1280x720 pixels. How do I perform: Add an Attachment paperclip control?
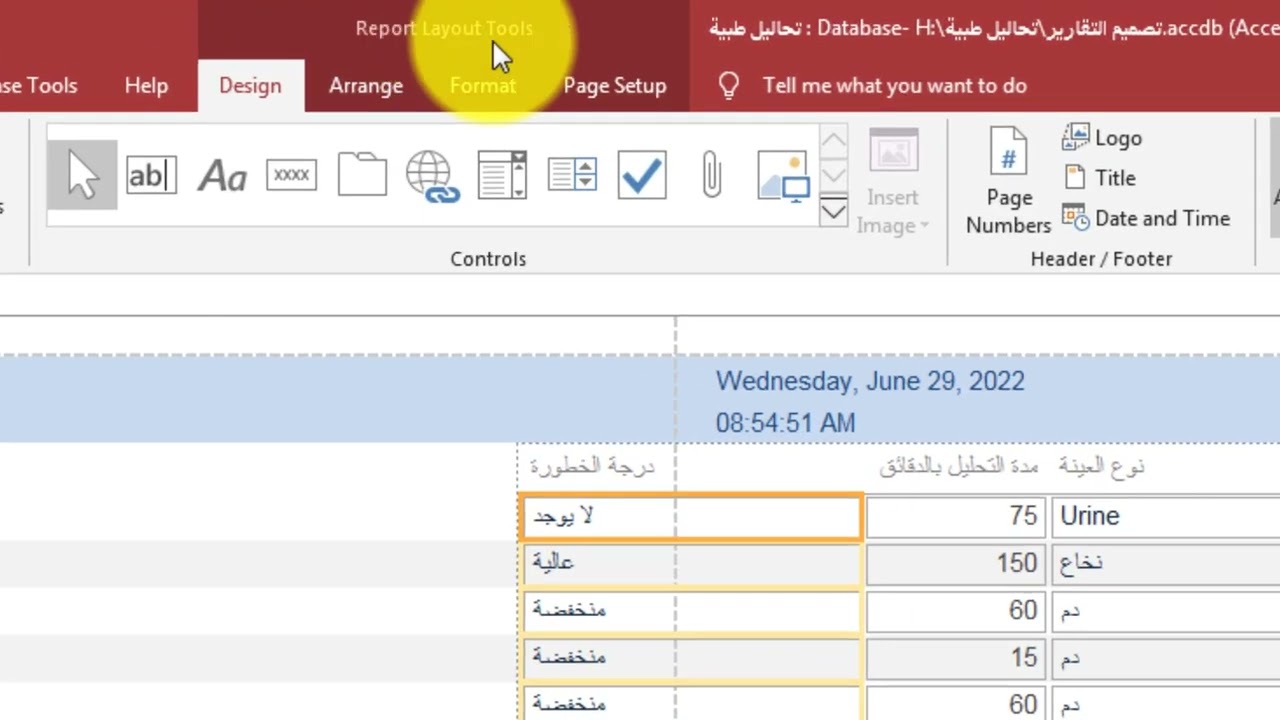point(711,176)
